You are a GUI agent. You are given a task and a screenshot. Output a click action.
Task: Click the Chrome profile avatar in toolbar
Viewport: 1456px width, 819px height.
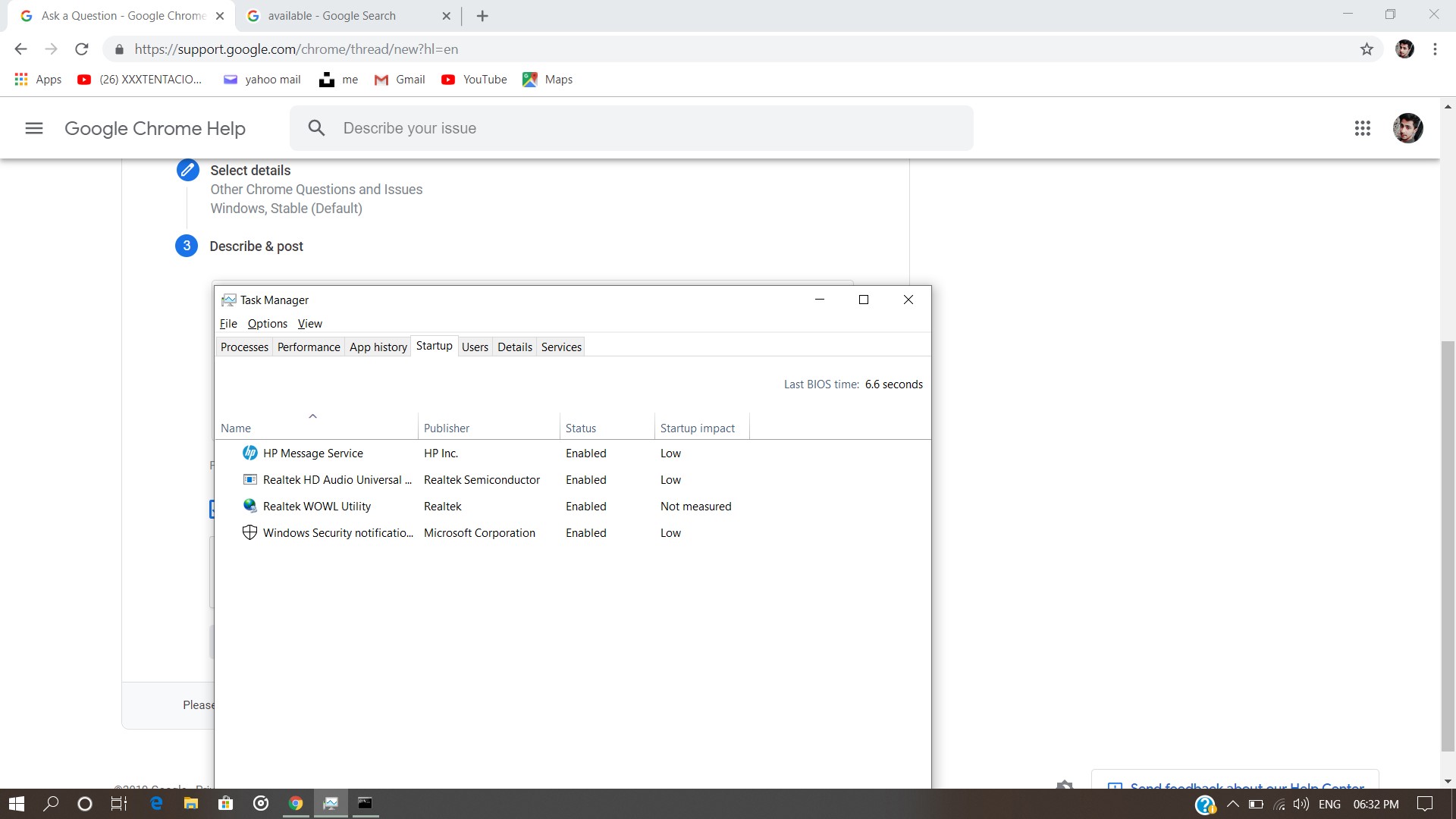click(1404, 49)
